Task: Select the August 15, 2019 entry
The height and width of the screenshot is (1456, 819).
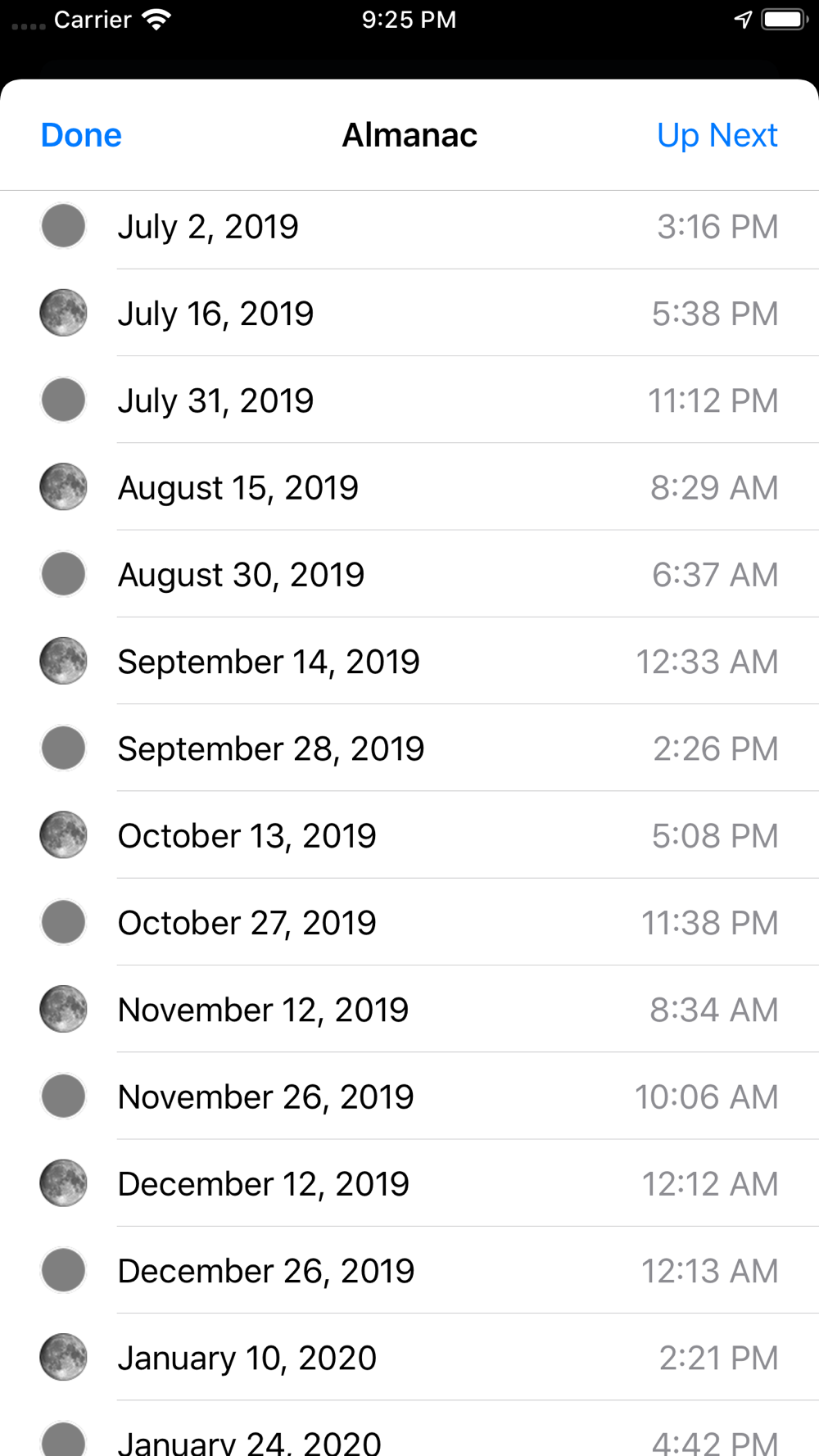Action: [x=409, y=487]
